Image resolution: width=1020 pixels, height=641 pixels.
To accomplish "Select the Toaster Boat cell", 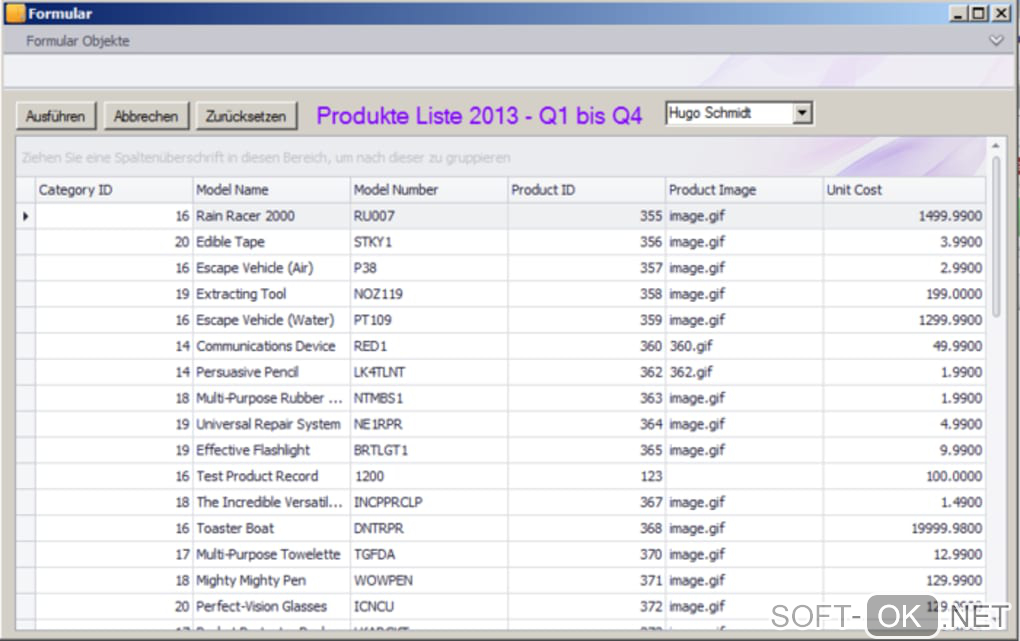I will [x=271, y=528].
